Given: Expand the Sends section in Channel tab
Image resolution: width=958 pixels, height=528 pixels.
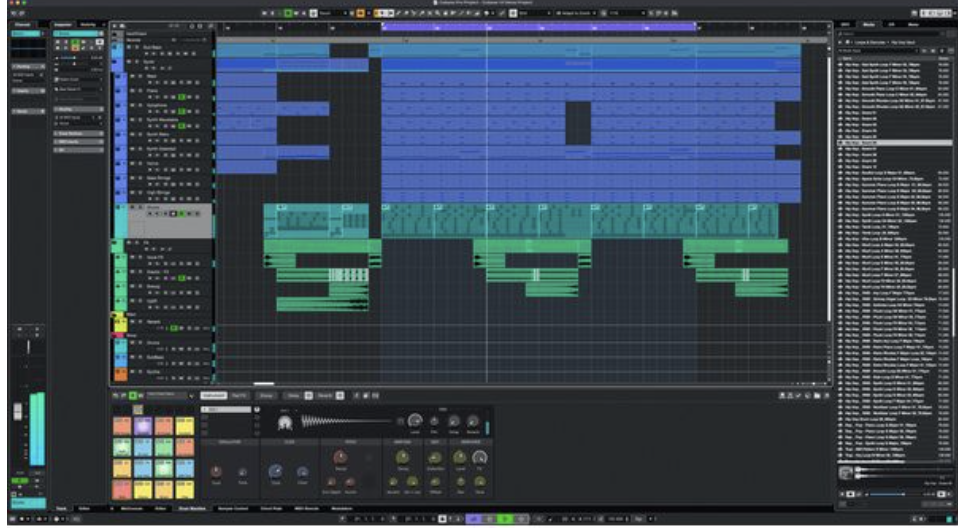Looking at the screenshot, I should tap(29, 111).
